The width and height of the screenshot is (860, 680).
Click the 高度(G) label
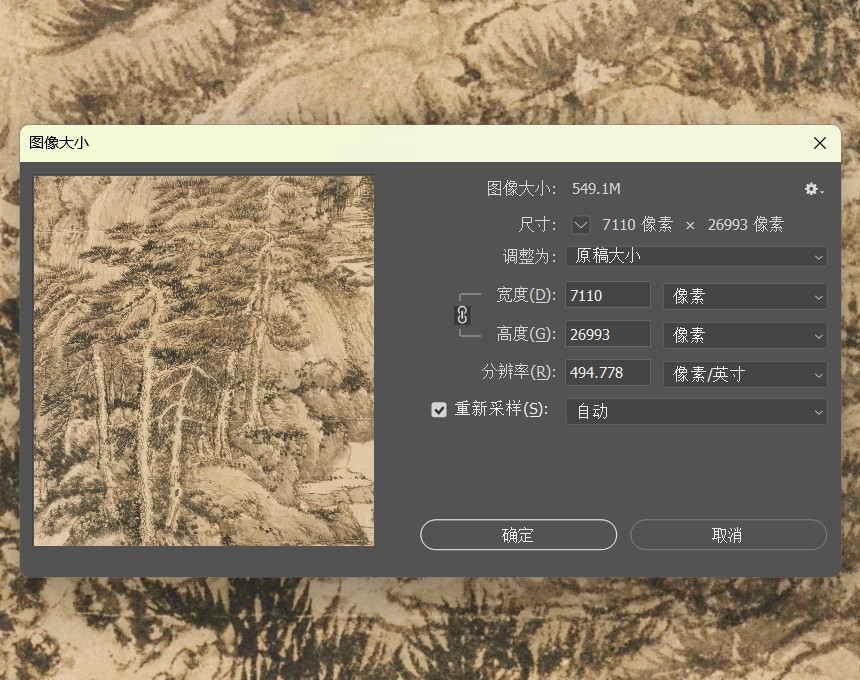[x=526, y=333]
